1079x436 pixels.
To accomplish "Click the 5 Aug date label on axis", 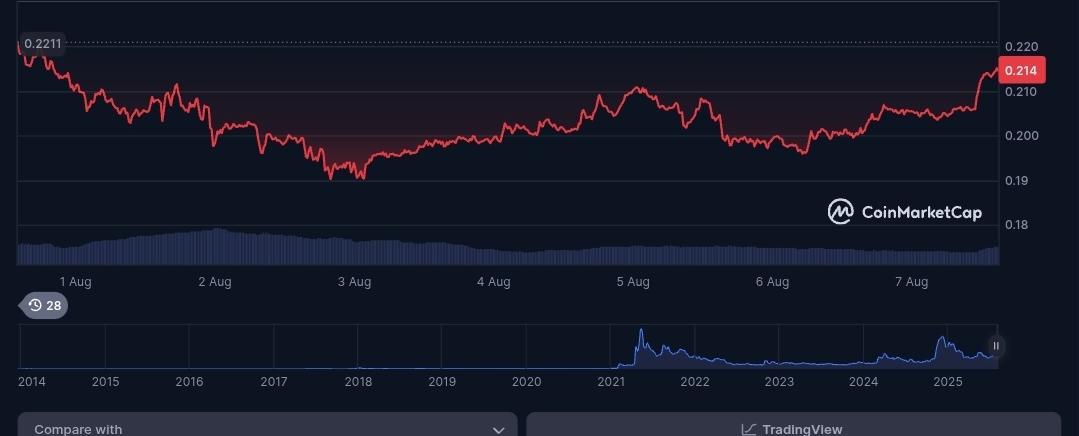I will 633,282.
